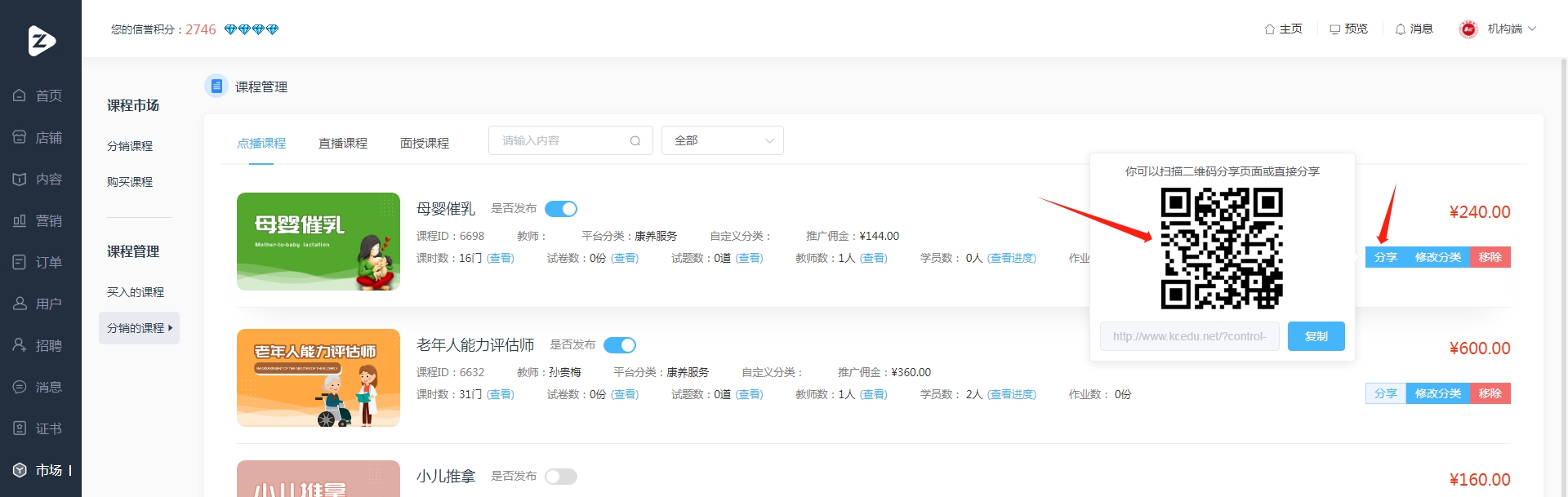The height and width of the screenshot is (497, 1568).
Task: Expand the 机构端 account dropdown
Action: point(1499,29)
